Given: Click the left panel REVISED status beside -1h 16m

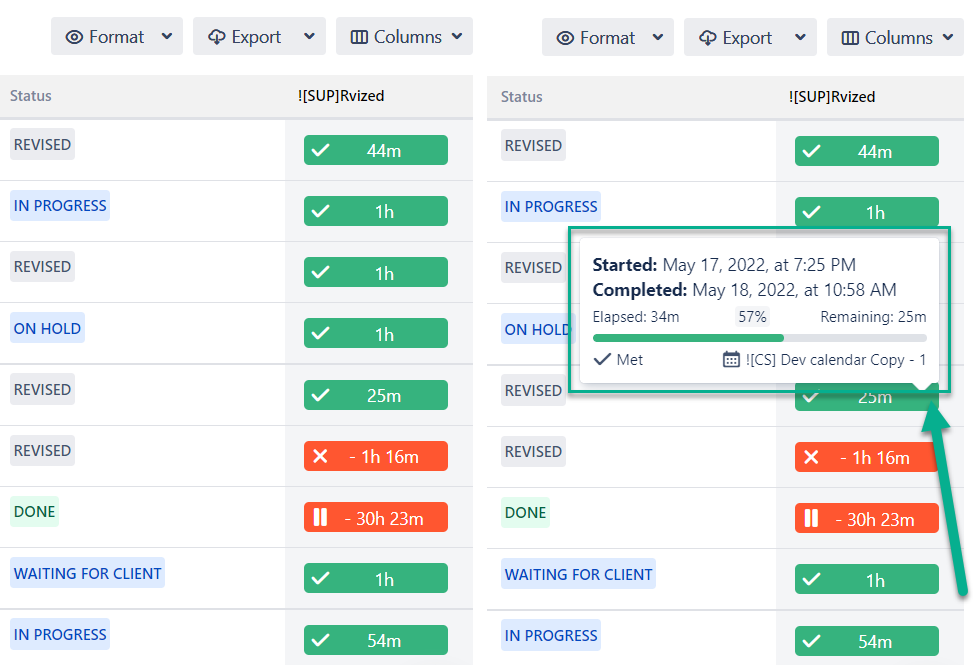Looking at the screenshot, I should tap(42, 450).
